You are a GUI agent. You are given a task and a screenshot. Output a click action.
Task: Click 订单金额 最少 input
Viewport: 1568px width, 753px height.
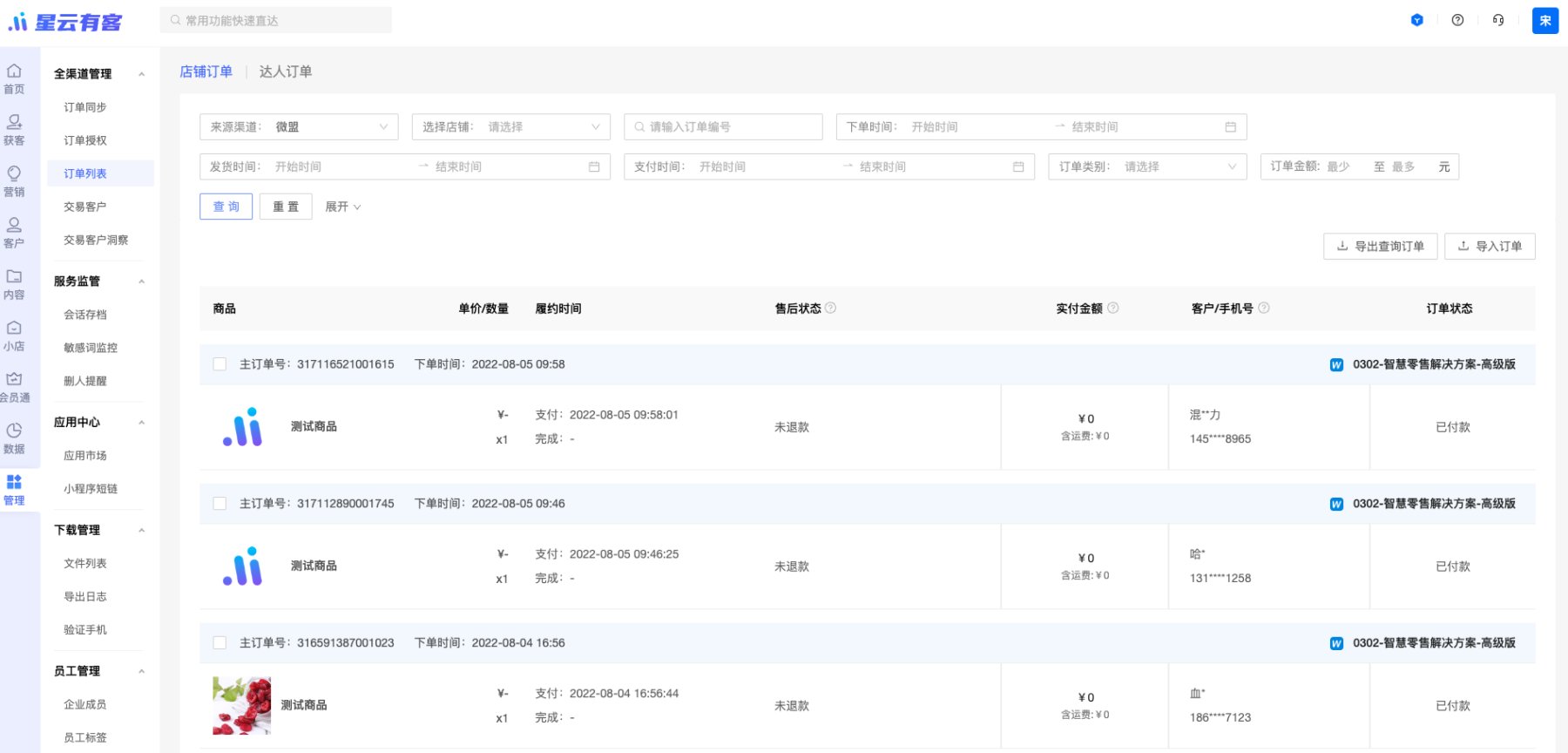(x=1345, y=166)
